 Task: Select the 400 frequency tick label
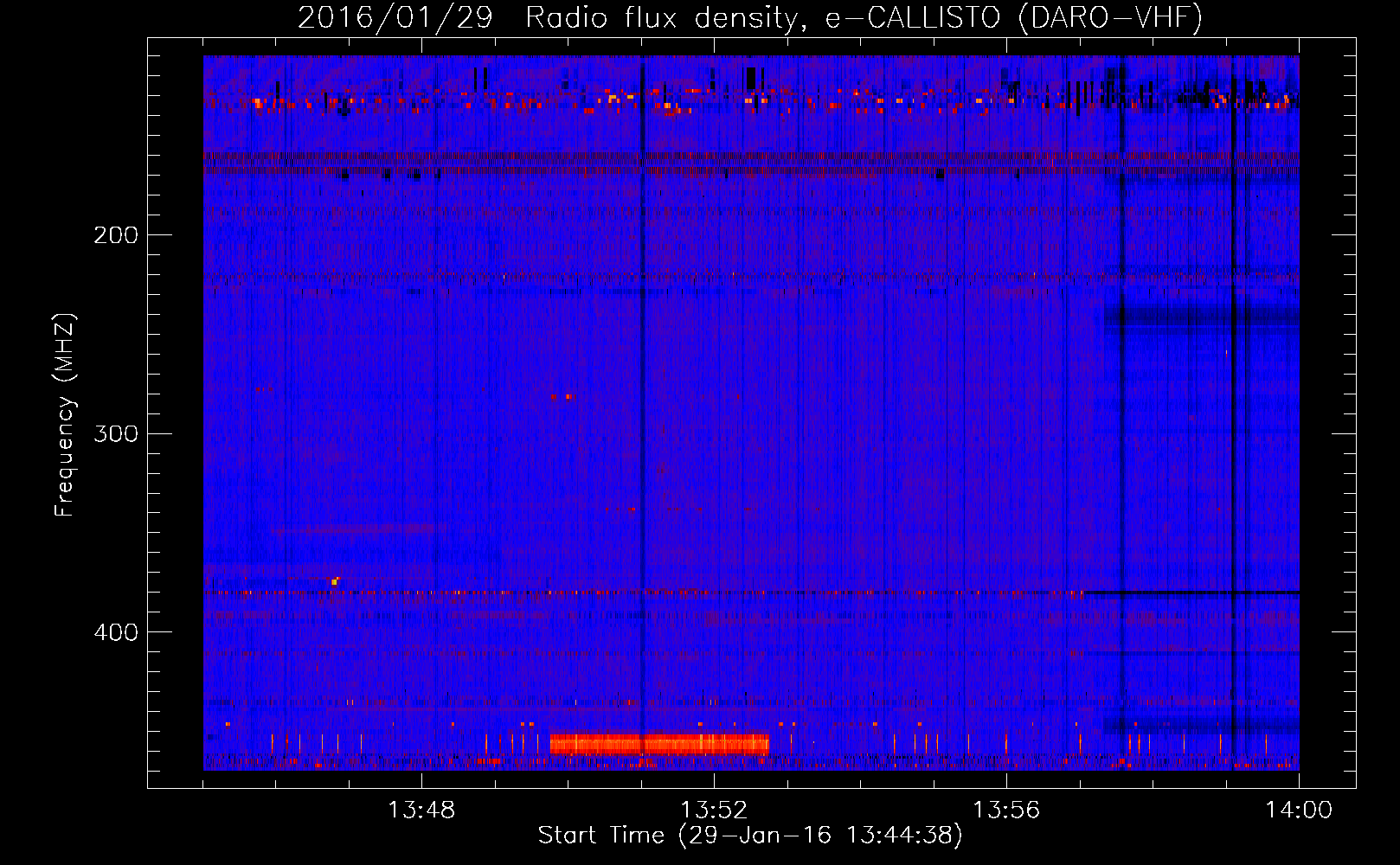pyautogui.click(x=116, y=632)
